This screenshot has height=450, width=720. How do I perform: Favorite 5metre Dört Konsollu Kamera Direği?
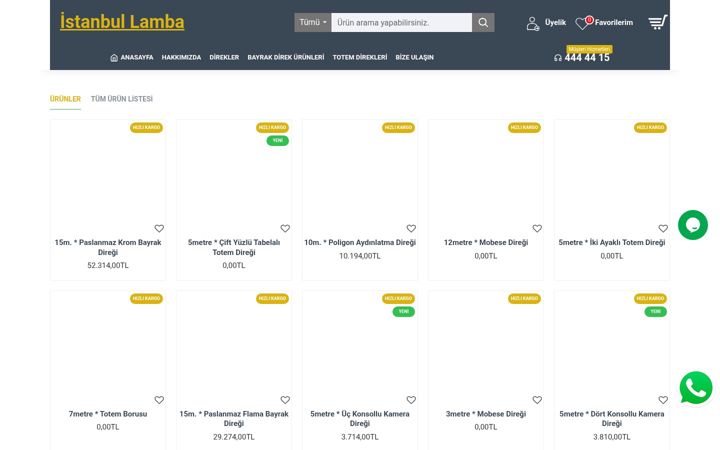pos(663,400)
